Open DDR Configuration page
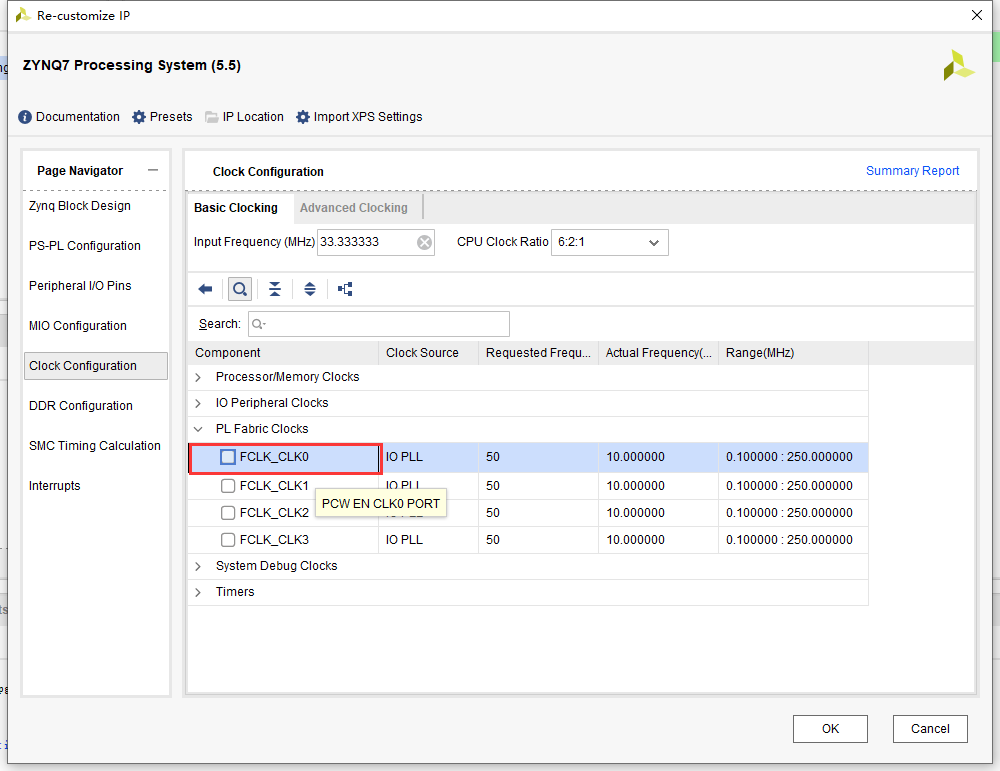The height and width of the screenshot is (771, 1000). click(81, 406)
